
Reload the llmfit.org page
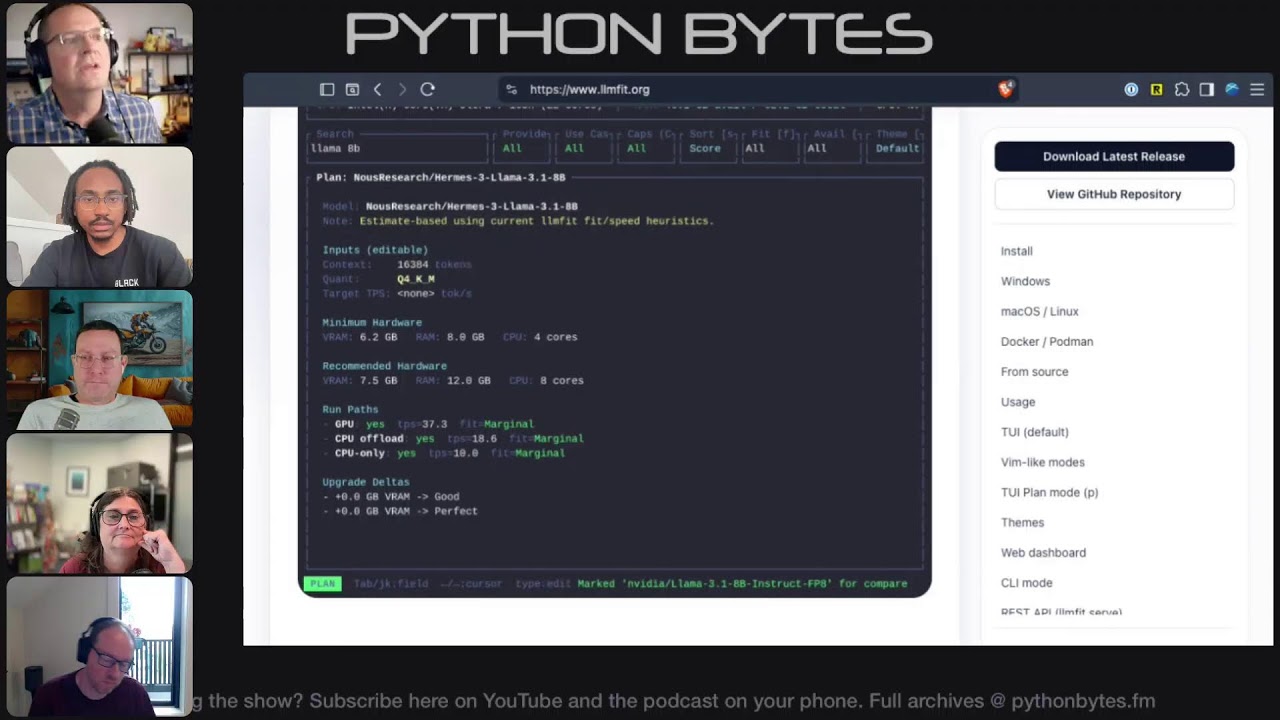[427, 89]
